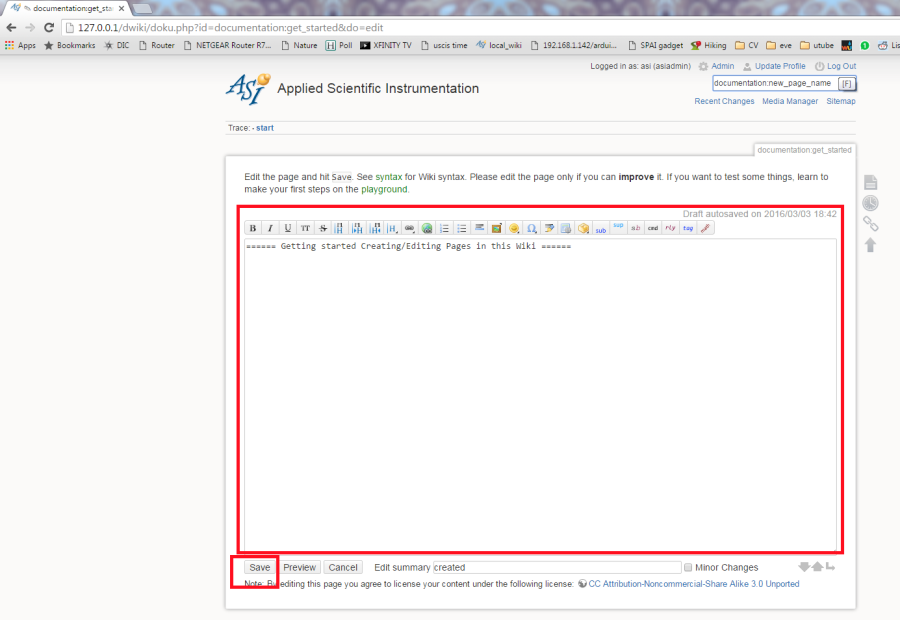Click the back-to-top arrow icon
This screenshot has height=620, width=900.
pyautogui.click(x=870, y=244)
